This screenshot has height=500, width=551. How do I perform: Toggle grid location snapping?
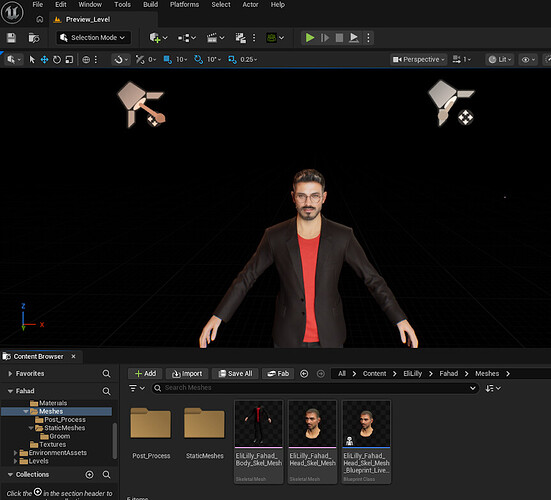[x=167, y=60]
